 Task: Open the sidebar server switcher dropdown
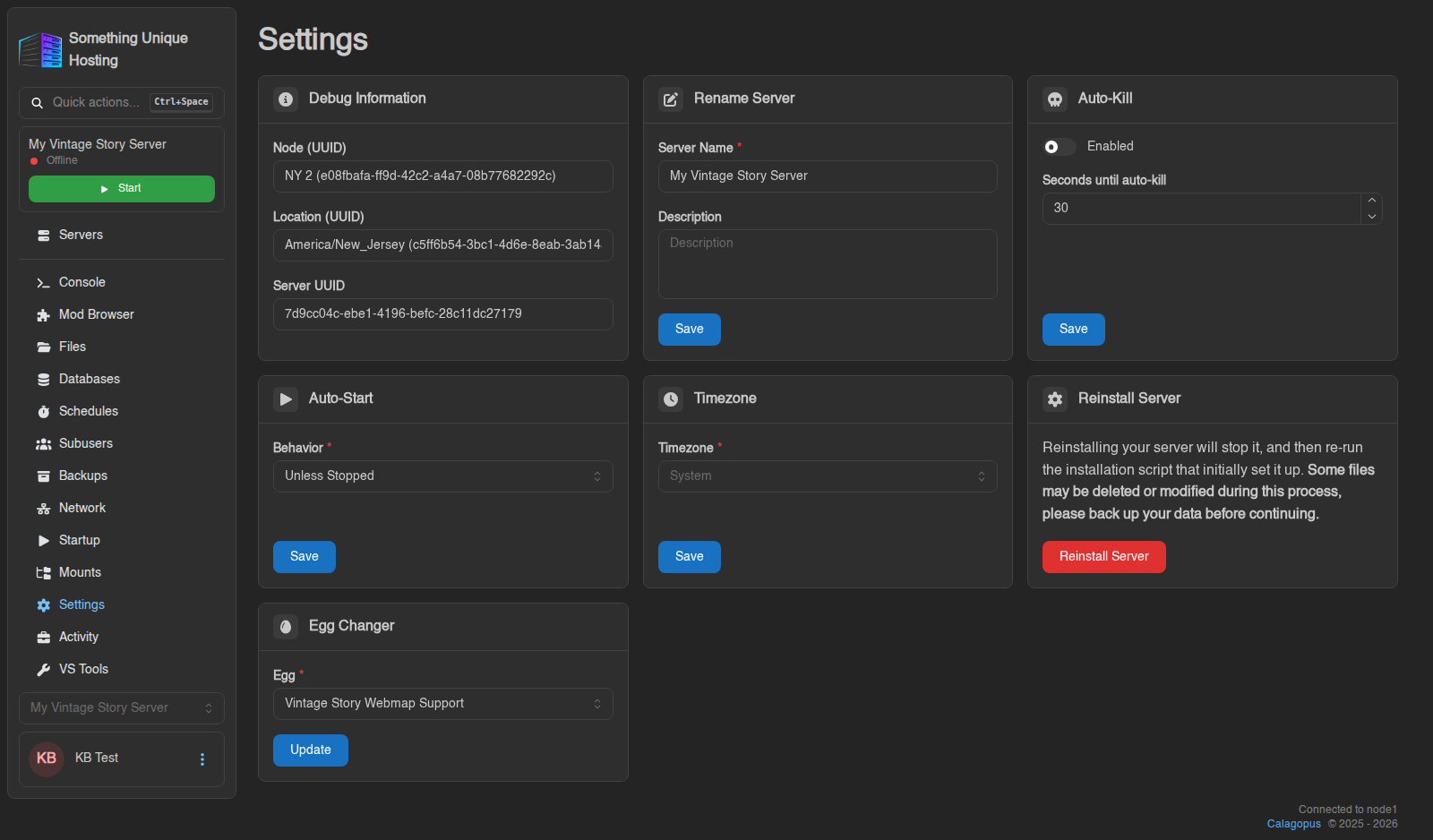point(122,708)
